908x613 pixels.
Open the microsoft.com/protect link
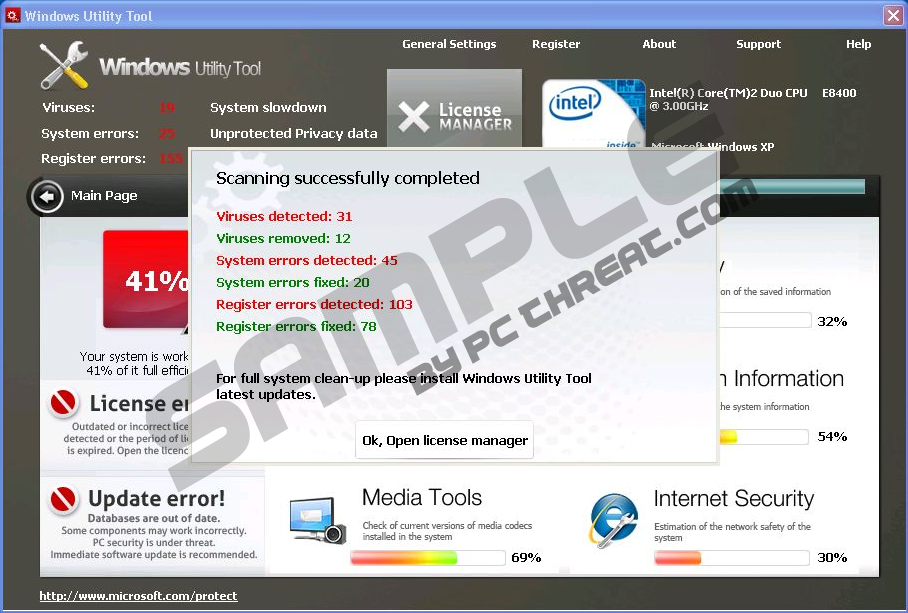138,596
